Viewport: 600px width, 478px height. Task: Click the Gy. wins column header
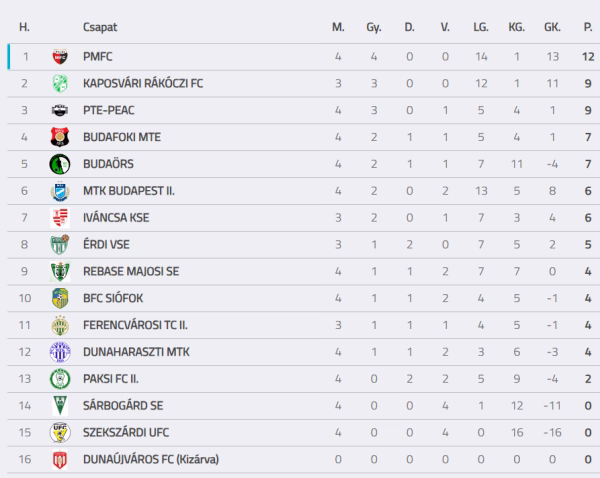click(x=373, y=28)
